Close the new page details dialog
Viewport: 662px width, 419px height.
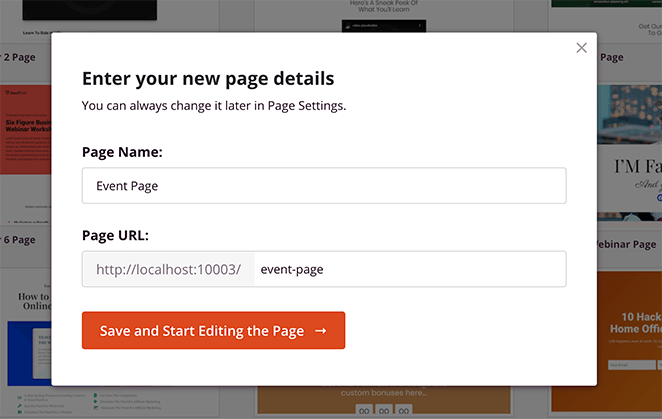click(x=581, y=48)
